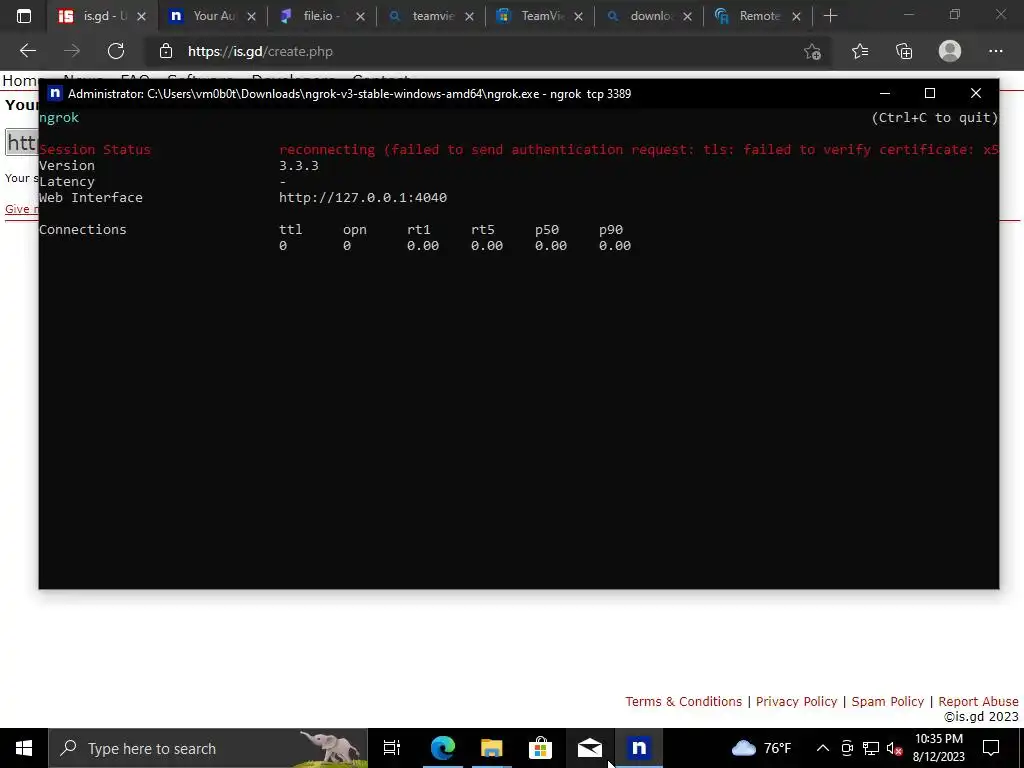Open Microsoft Edge from the taskbar
1024x768 pixels.
(442, 748)
